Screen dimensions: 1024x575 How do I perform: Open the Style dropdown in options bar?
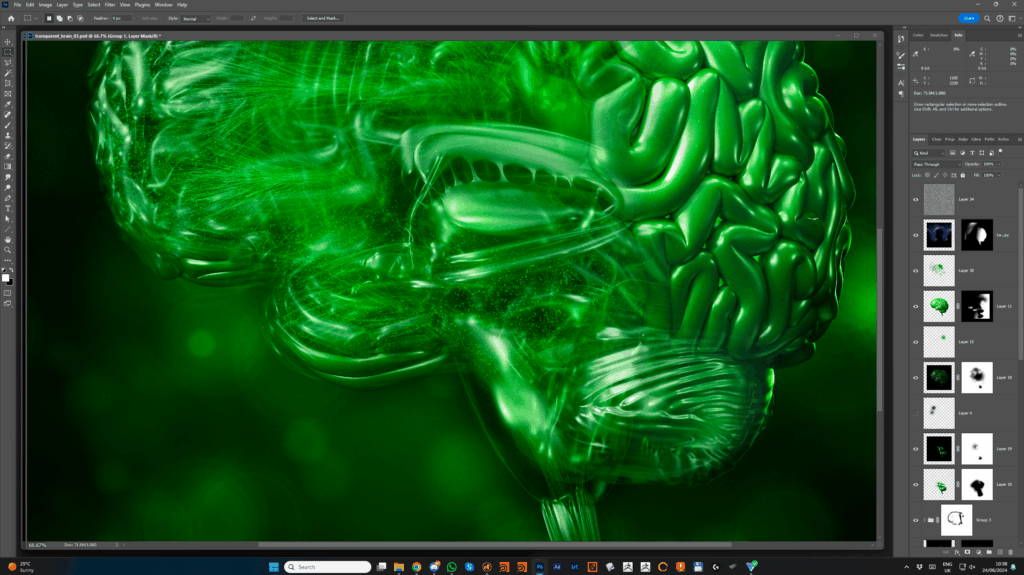[195, 18]
